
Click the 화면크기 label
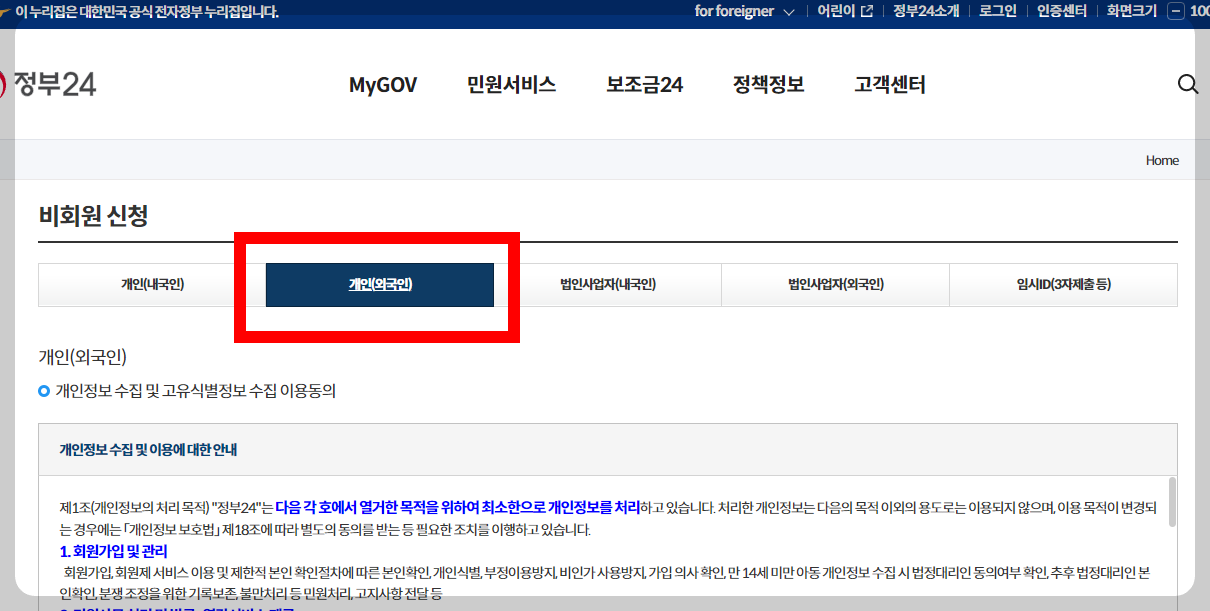coord(1131,12)
